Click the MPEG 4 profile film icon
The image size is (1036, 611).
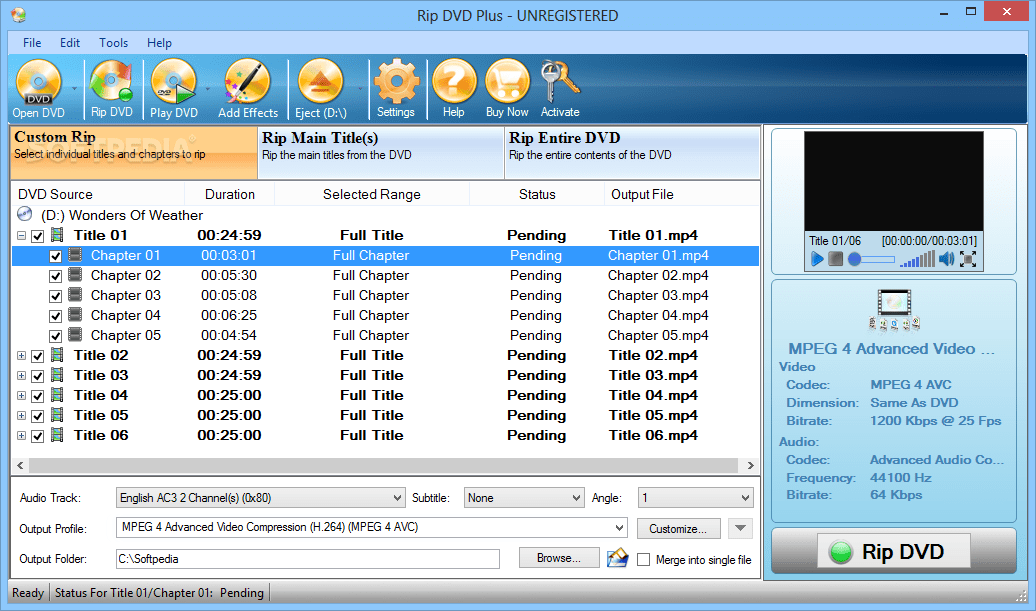pyautogui.click(x=894, y=310)
